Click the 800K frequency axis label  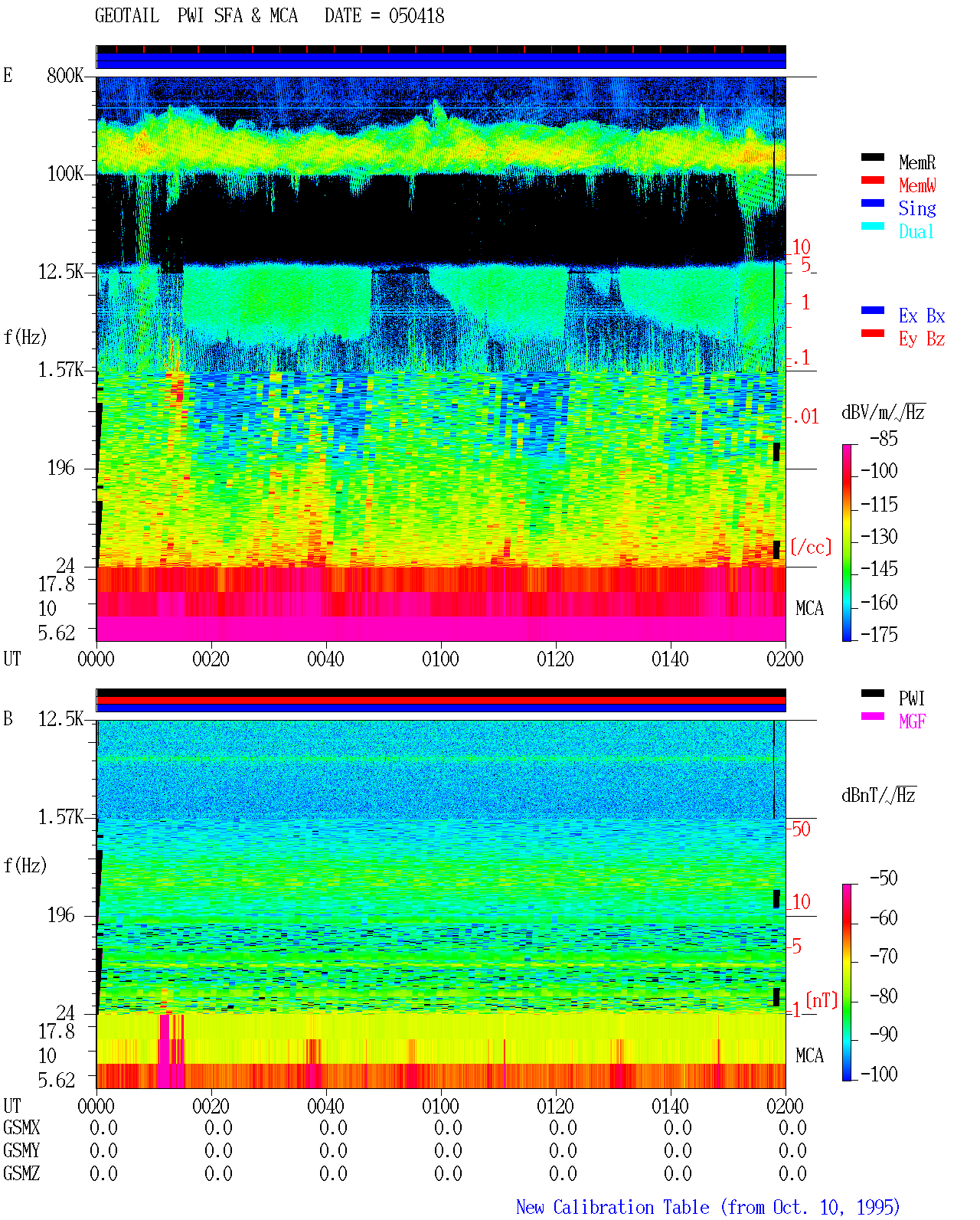click(65, 76)
